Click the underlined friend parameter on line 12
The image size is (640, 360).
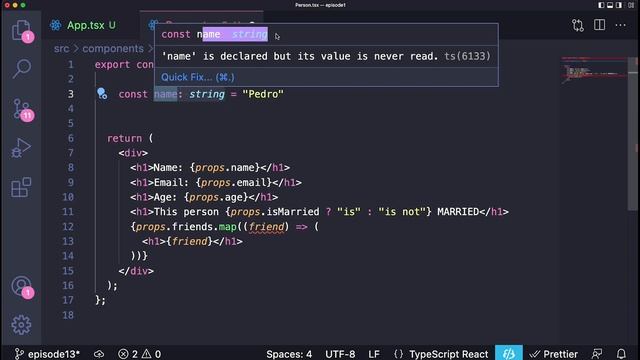pyautogui.click(x=266, y=227)
